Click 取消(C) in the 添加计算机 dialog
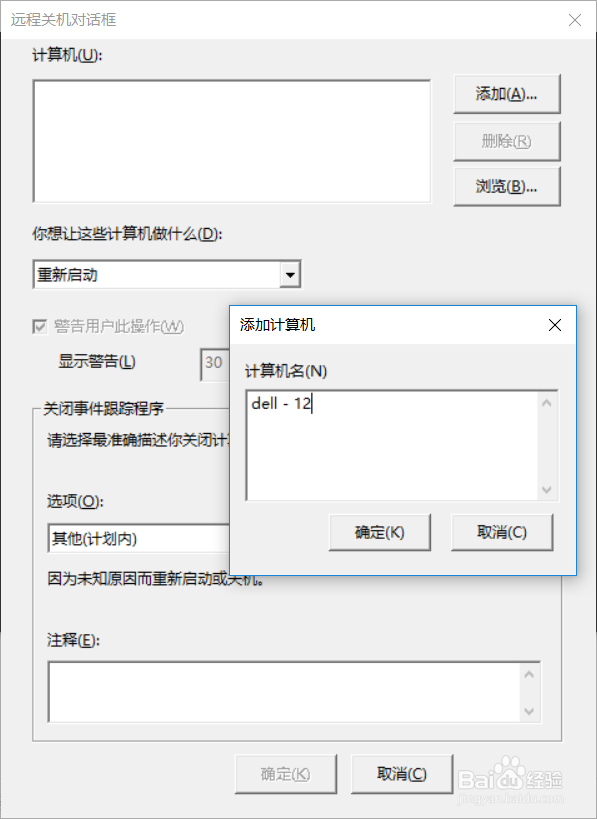 [501, 532]
